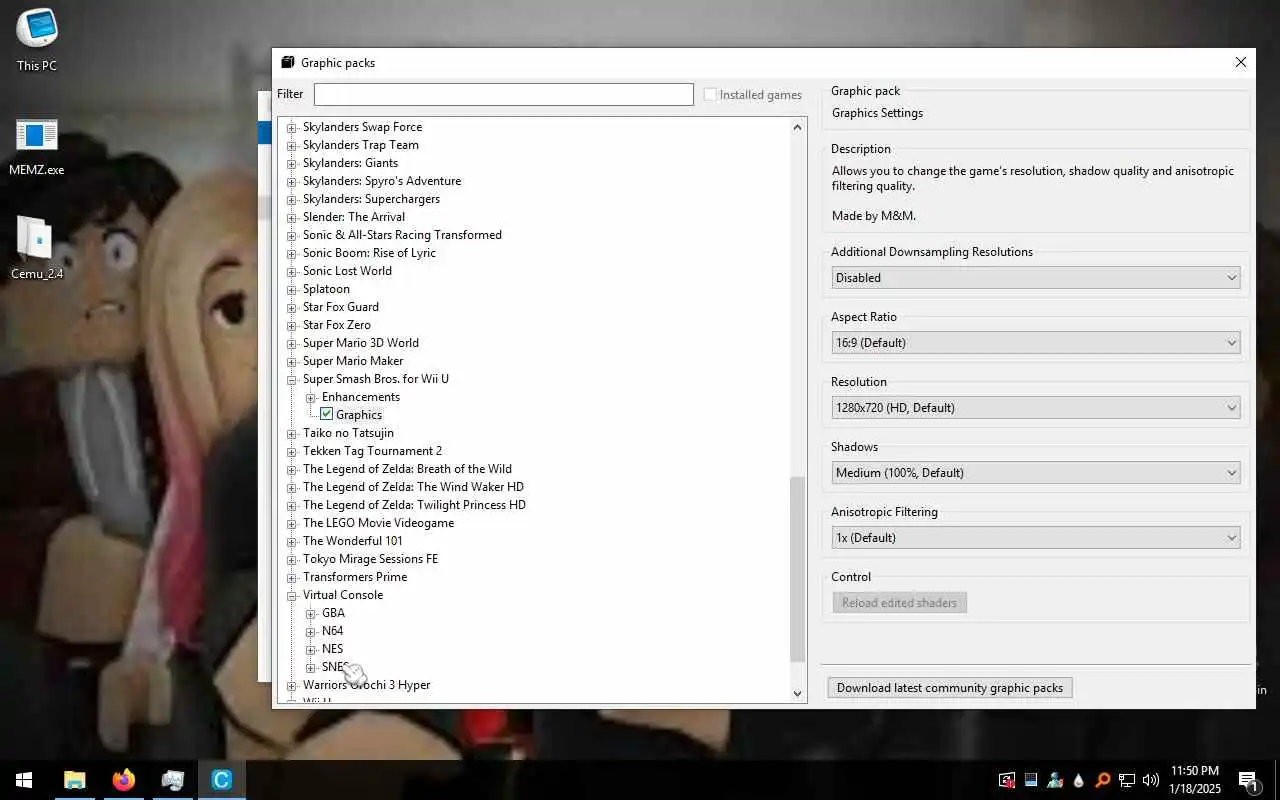The image size is (1280, 800).
Task: Select Star Fox Zero in the tree
Action: [x=336, y=325]
